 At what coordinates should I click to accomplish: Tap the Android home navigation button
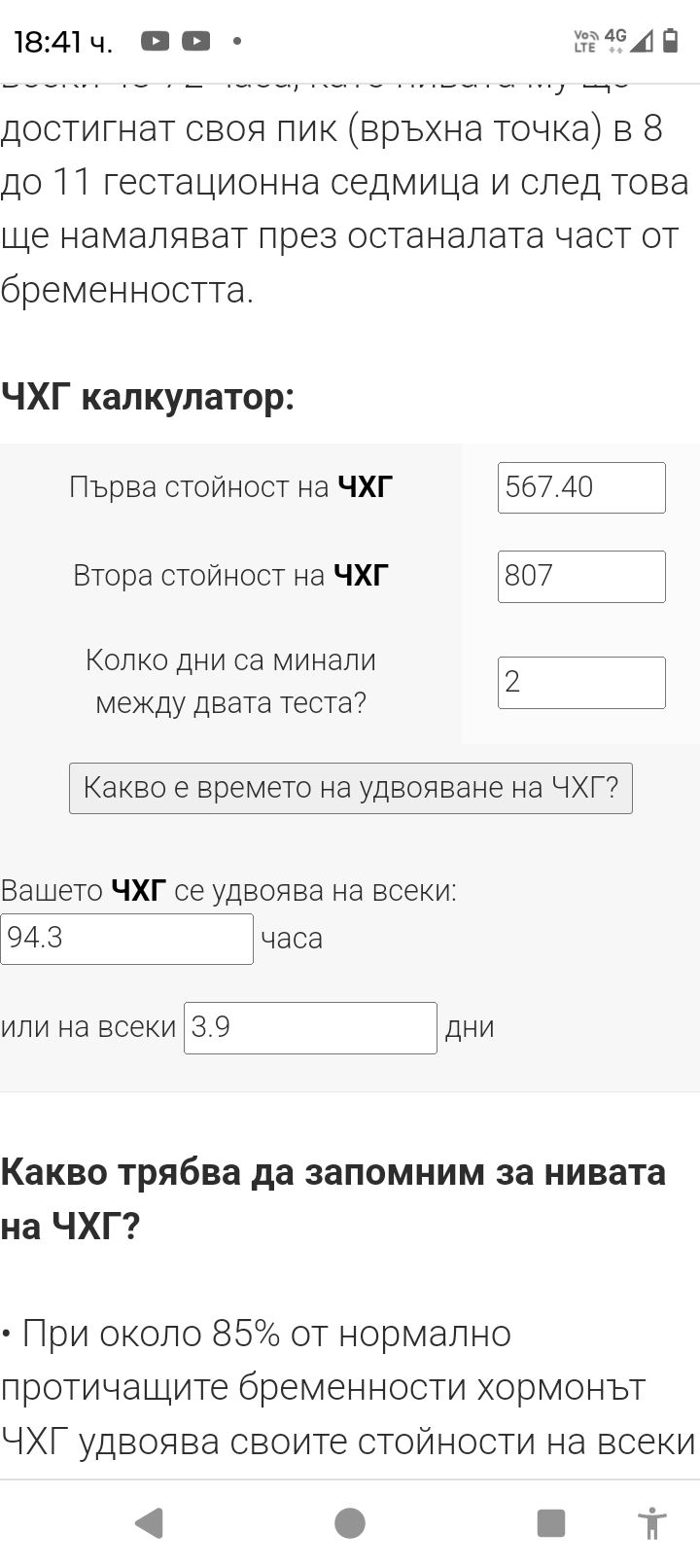(x=350, y=1522)
